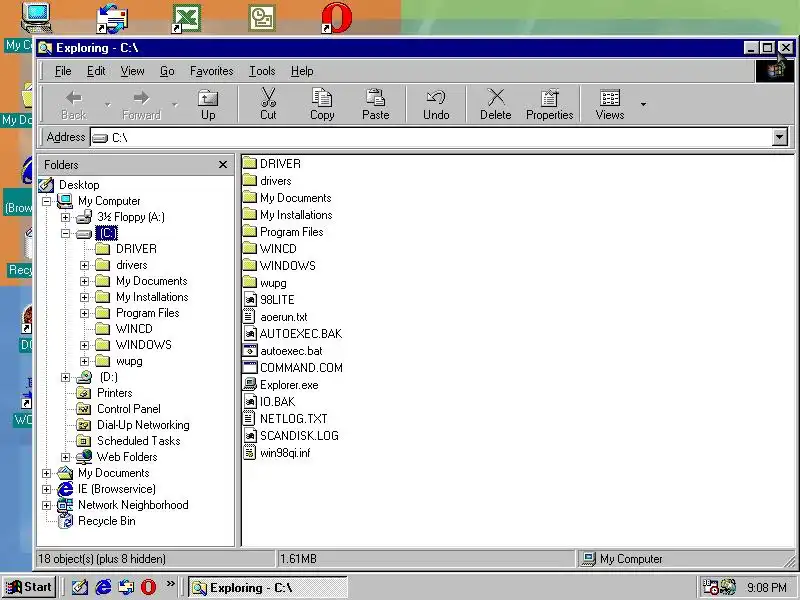Expand the Network Neighborhood node
The width and height of the screenshot is (800, 600).
click(x=46, y=506)
